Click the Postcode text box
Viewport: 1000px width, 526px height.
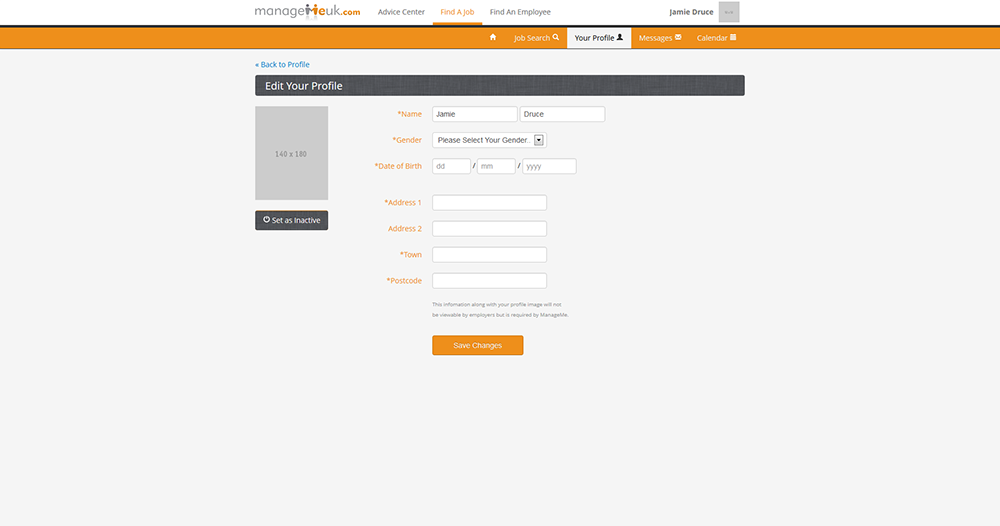(489, 281)
